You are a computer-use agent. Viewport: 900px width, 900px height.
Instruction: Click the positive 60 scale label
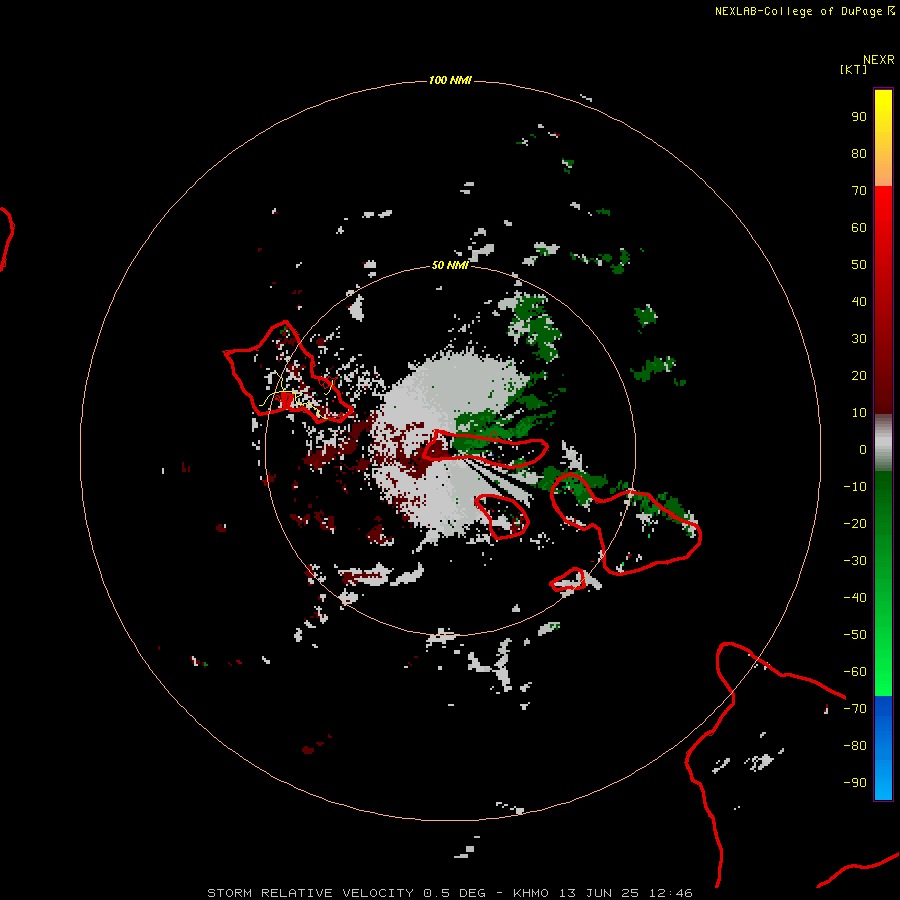click(x=859, y=227)
